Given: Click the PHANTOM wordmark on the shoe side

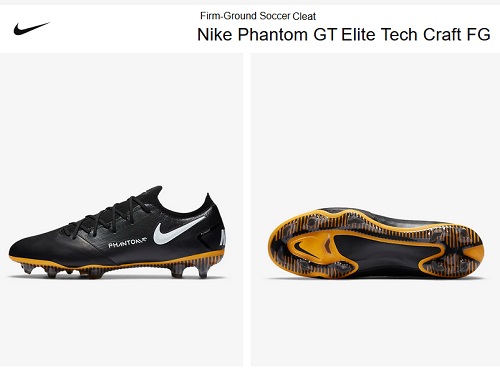Looking at the screenshot, I should [x=127, y=243].
